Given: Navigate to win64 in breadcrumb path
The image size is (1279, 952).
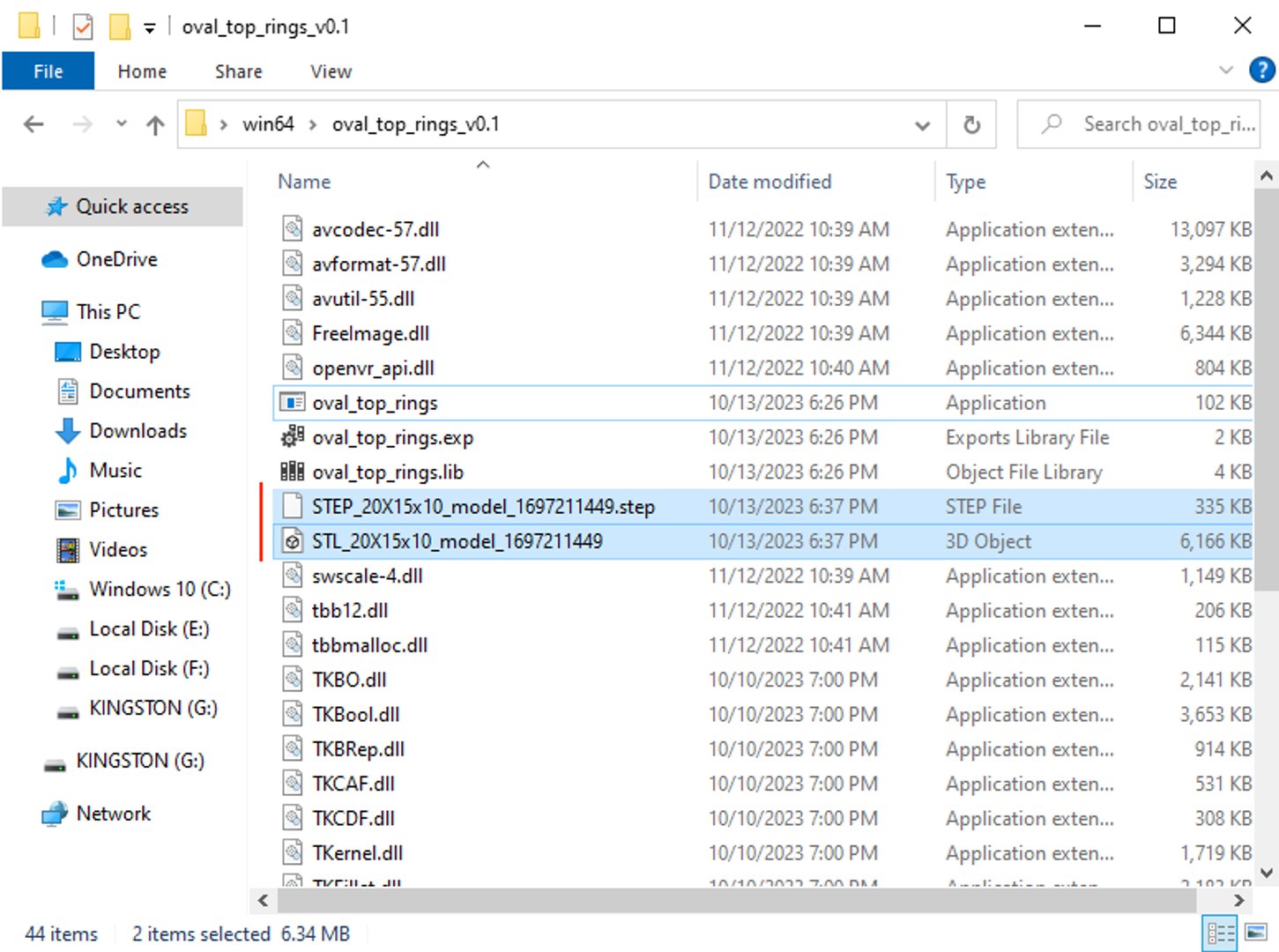Looking at the screenshot, I should coord(268,124).
